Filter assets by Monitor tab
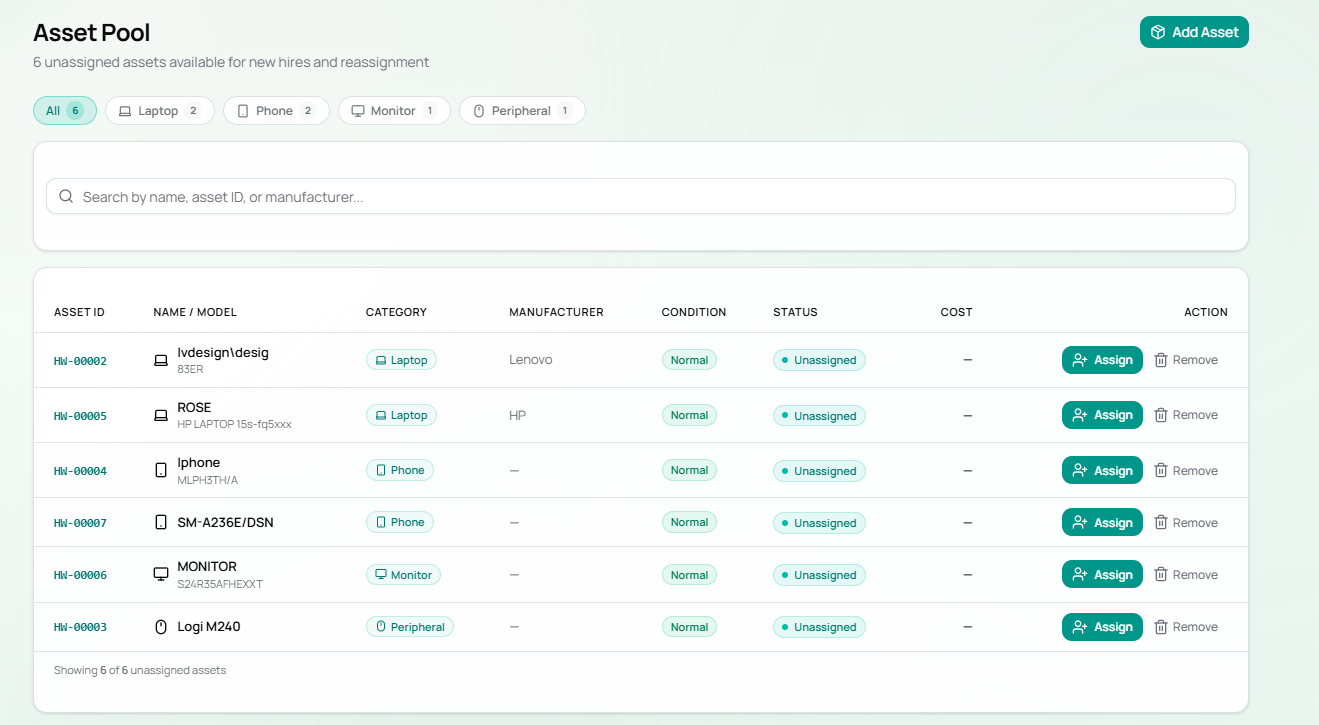Screen dimensions: 1319x725 point(394,111)
